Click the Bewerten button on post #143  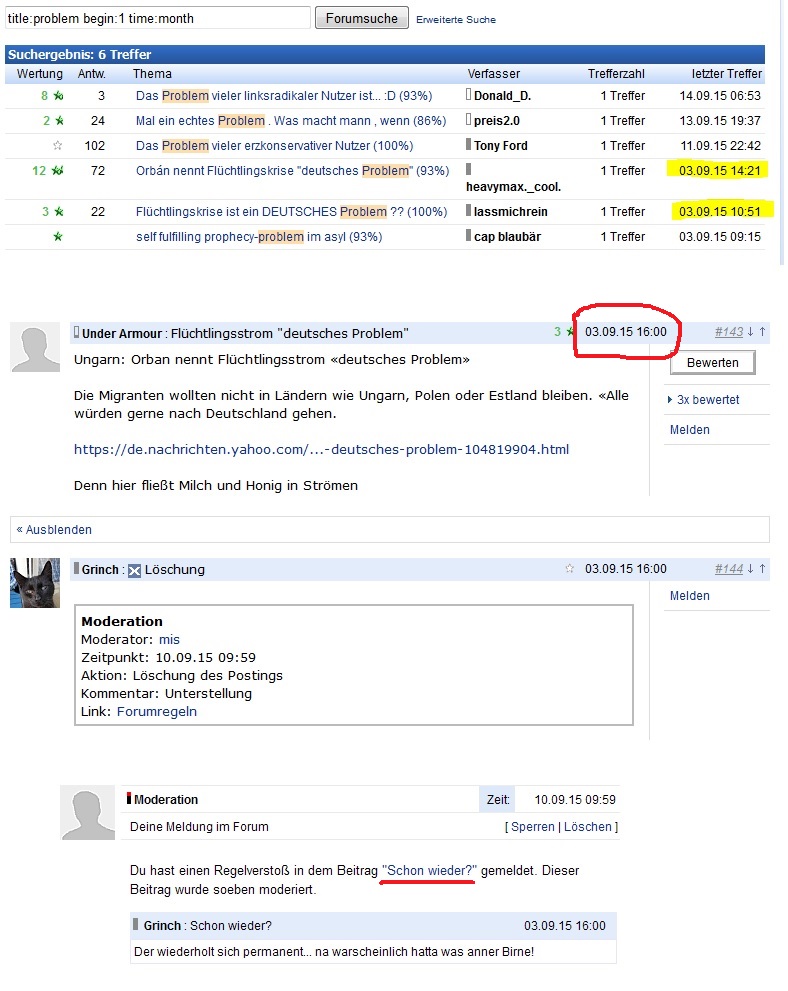tap(712, 363)
